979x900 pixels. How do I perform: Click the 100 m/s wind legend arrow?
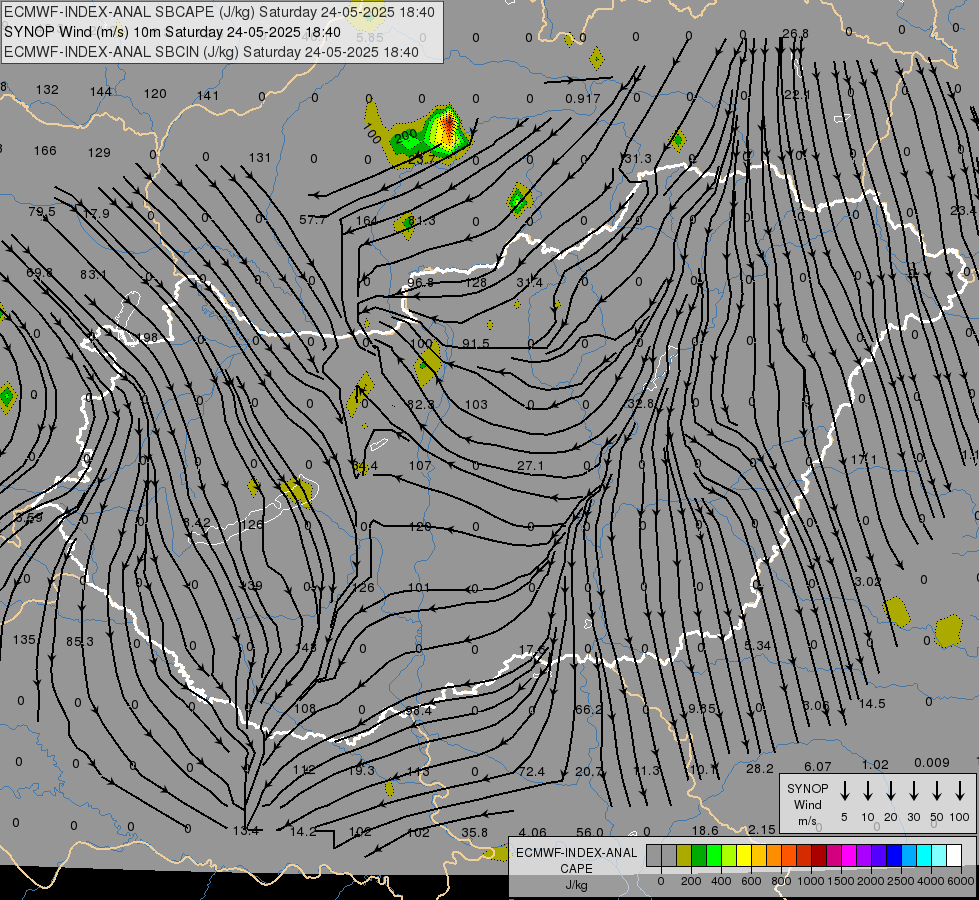(960, 791)
